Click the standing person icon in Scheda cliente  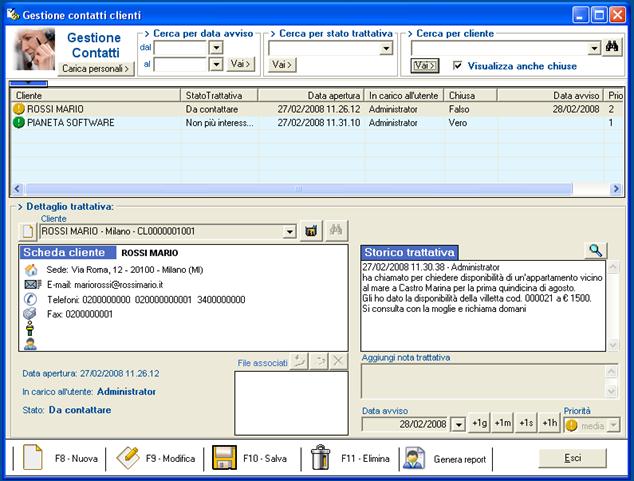point(30,329)
